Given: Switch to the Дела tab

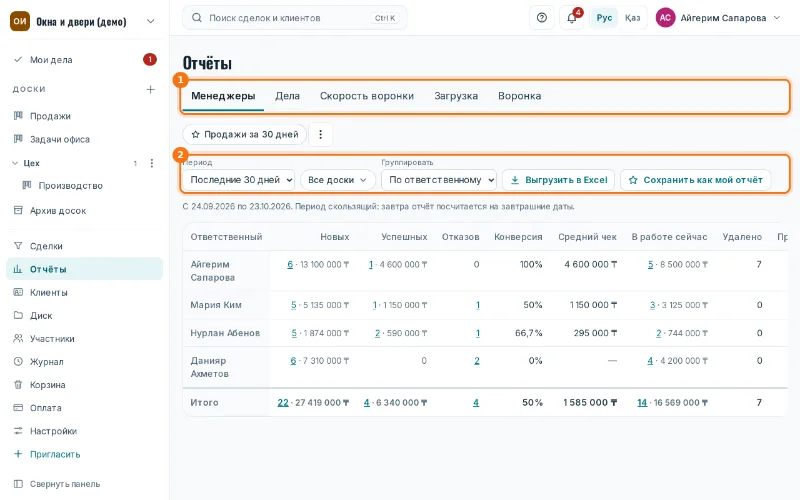Looking at the screenshot, I should click(x=287, y=96).
